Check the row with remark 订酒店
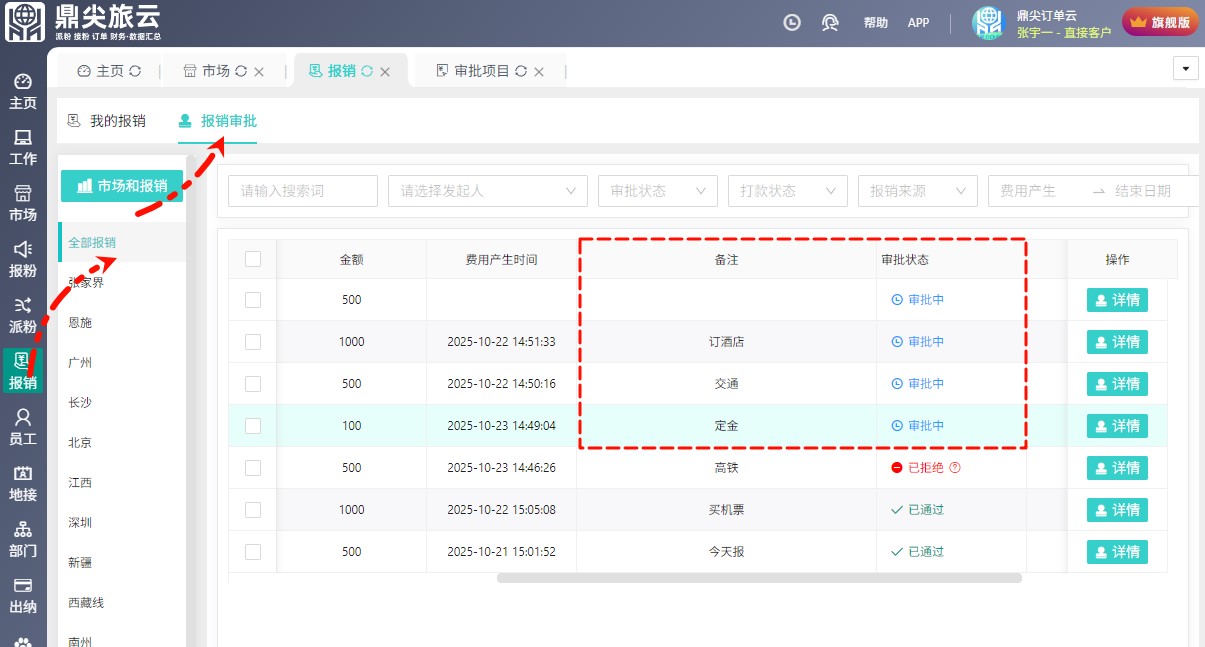The image size is (1205, 647). pyautogui.click(x=253, y=342)
